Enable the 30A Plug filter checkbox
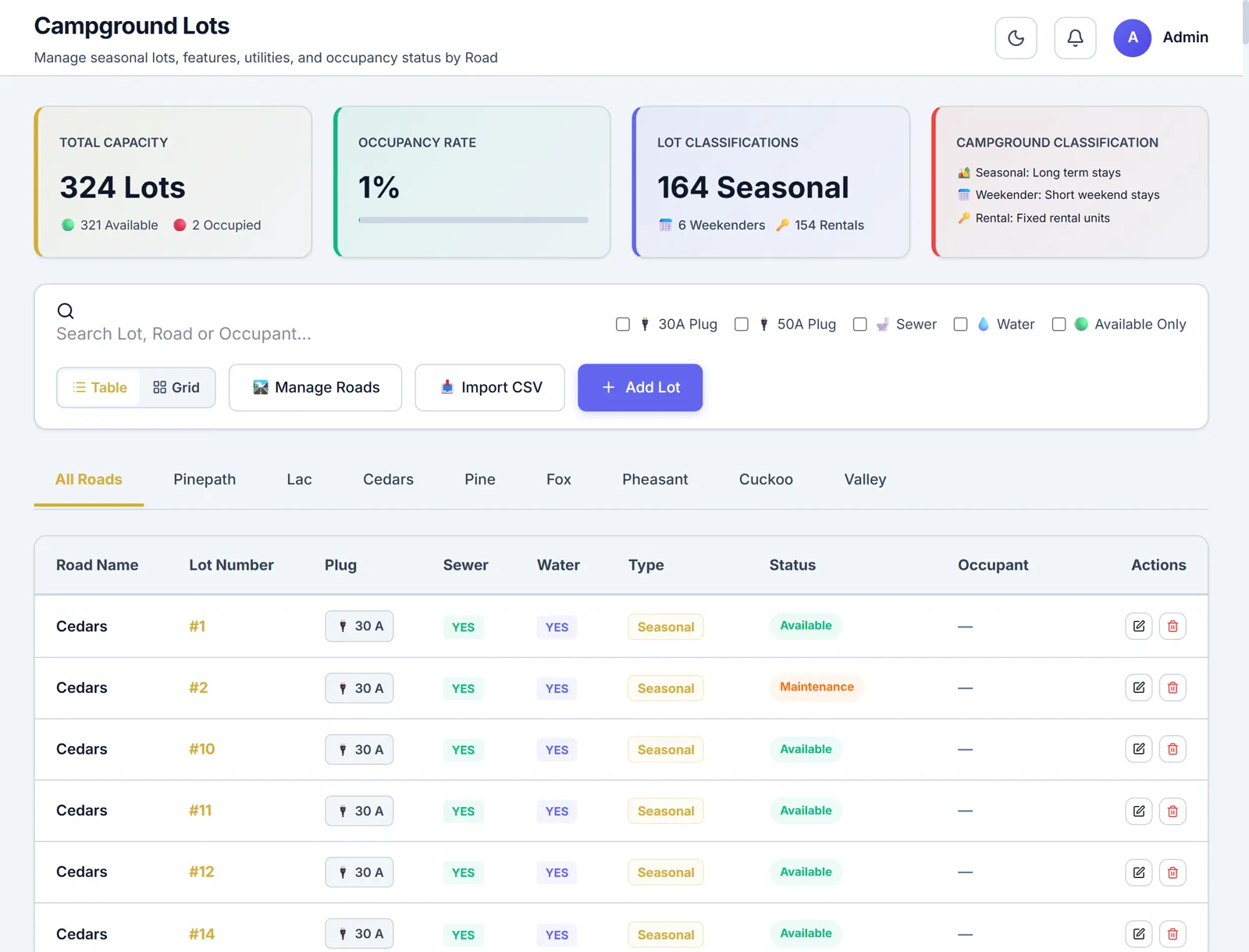 tap(623, 324)
